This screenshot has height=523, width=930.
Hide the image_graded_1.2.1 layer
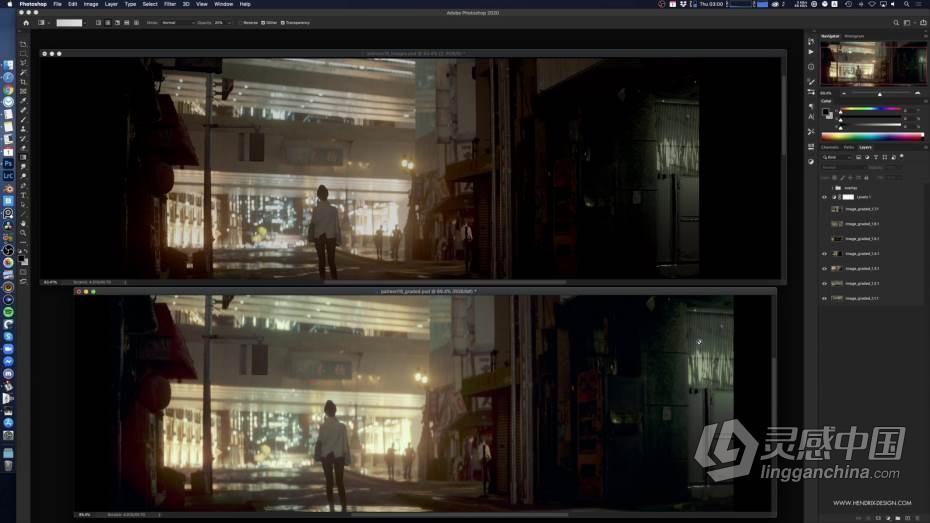coord(824,283)
